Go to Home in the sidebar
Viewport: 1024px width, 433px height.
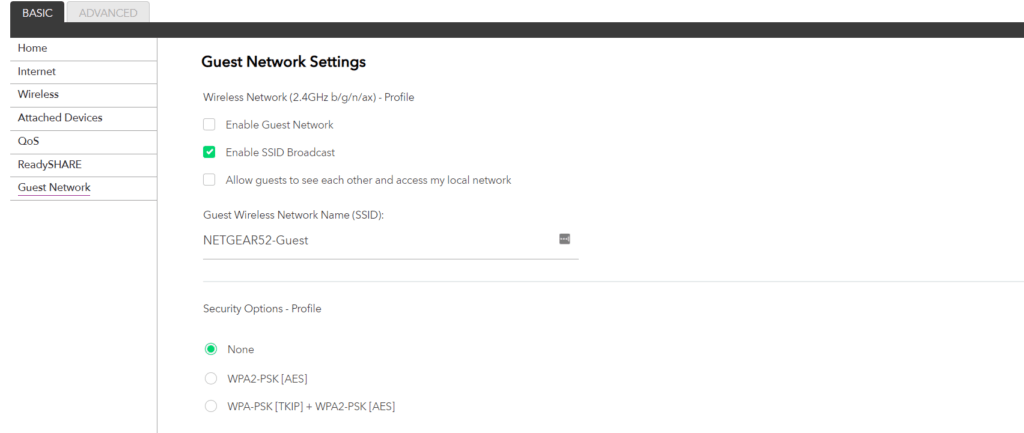(x=33, y=48)
